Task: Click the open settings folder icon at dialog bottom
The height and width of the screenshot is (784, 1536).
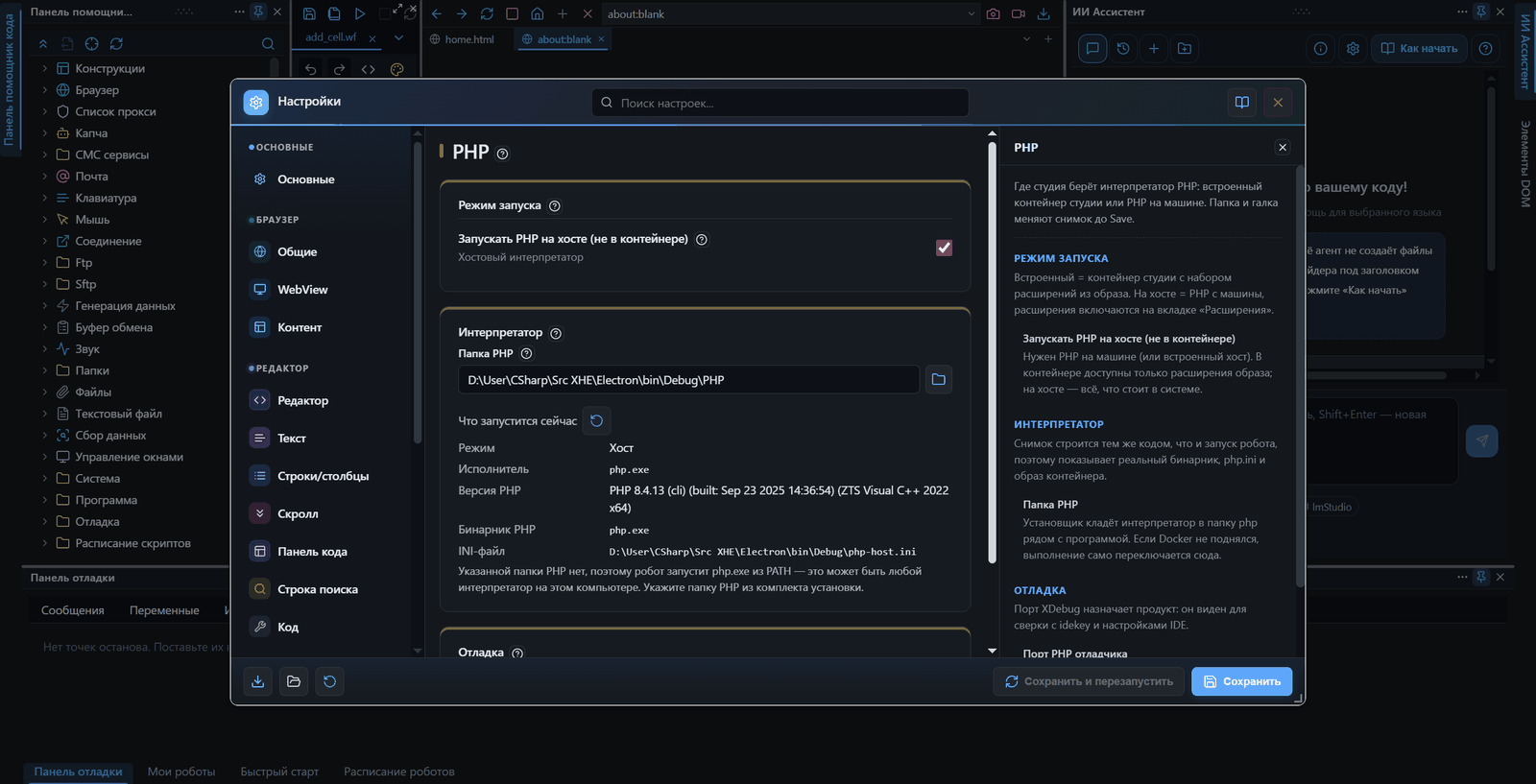Action: 294,681
